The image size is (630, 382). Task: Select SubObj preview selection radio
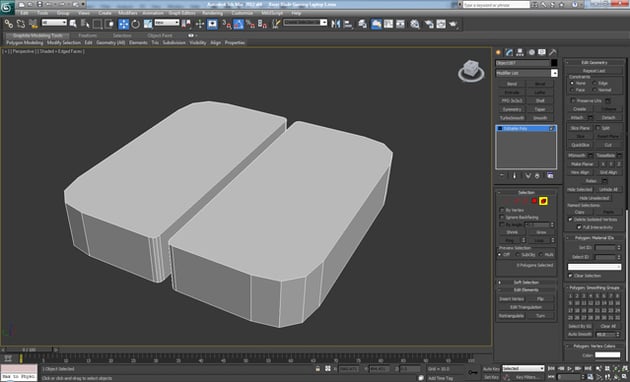pos(518,255)
